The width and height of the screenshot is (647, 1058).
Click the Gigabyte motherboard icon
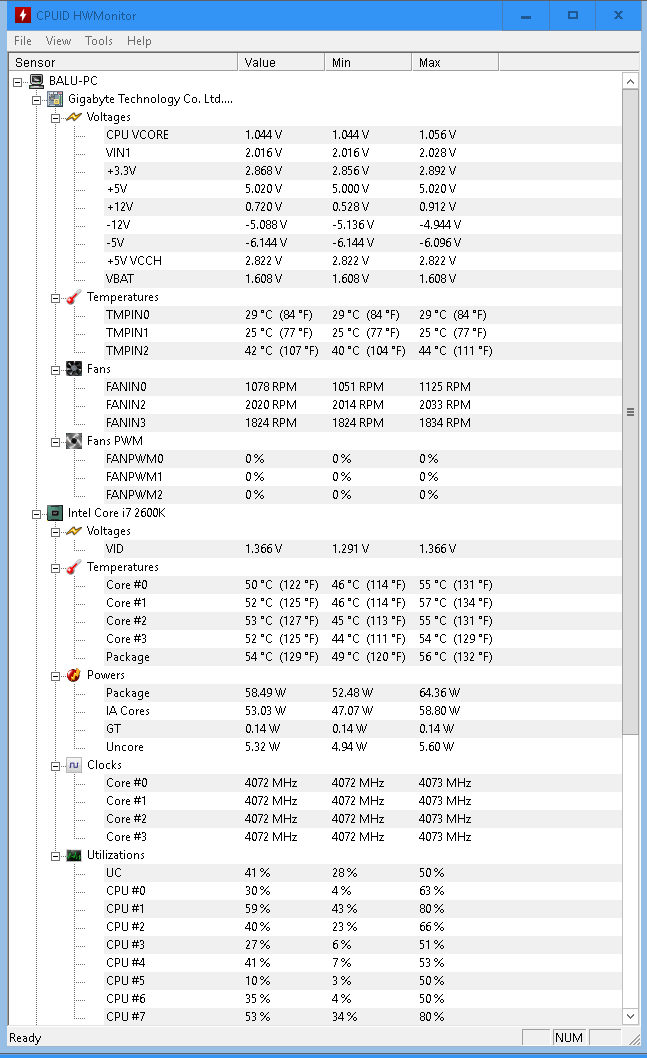55,99
